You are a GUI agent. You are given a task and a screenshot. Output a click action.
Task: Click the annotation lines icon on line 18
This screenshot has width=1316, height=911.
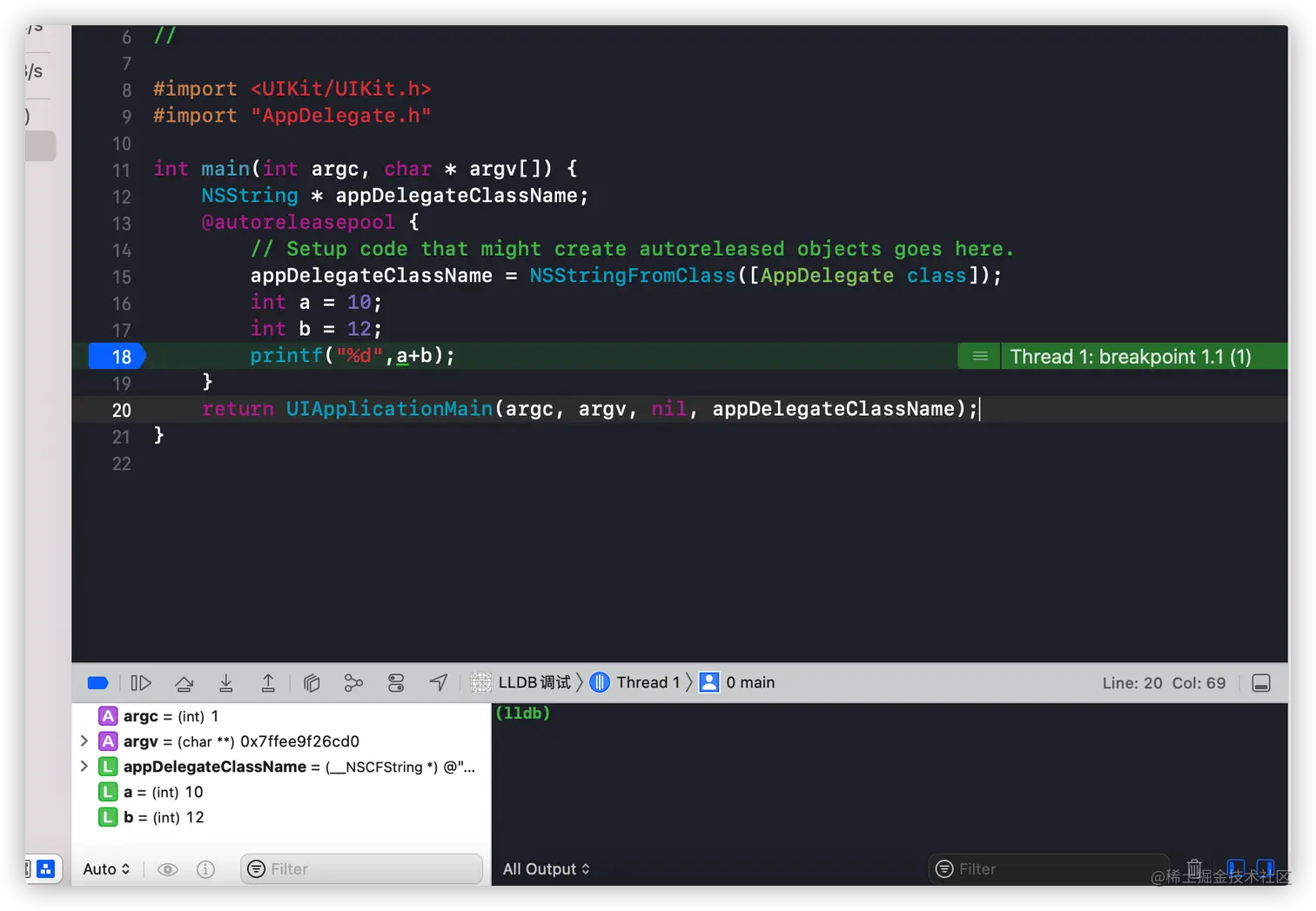click(980, 357)
